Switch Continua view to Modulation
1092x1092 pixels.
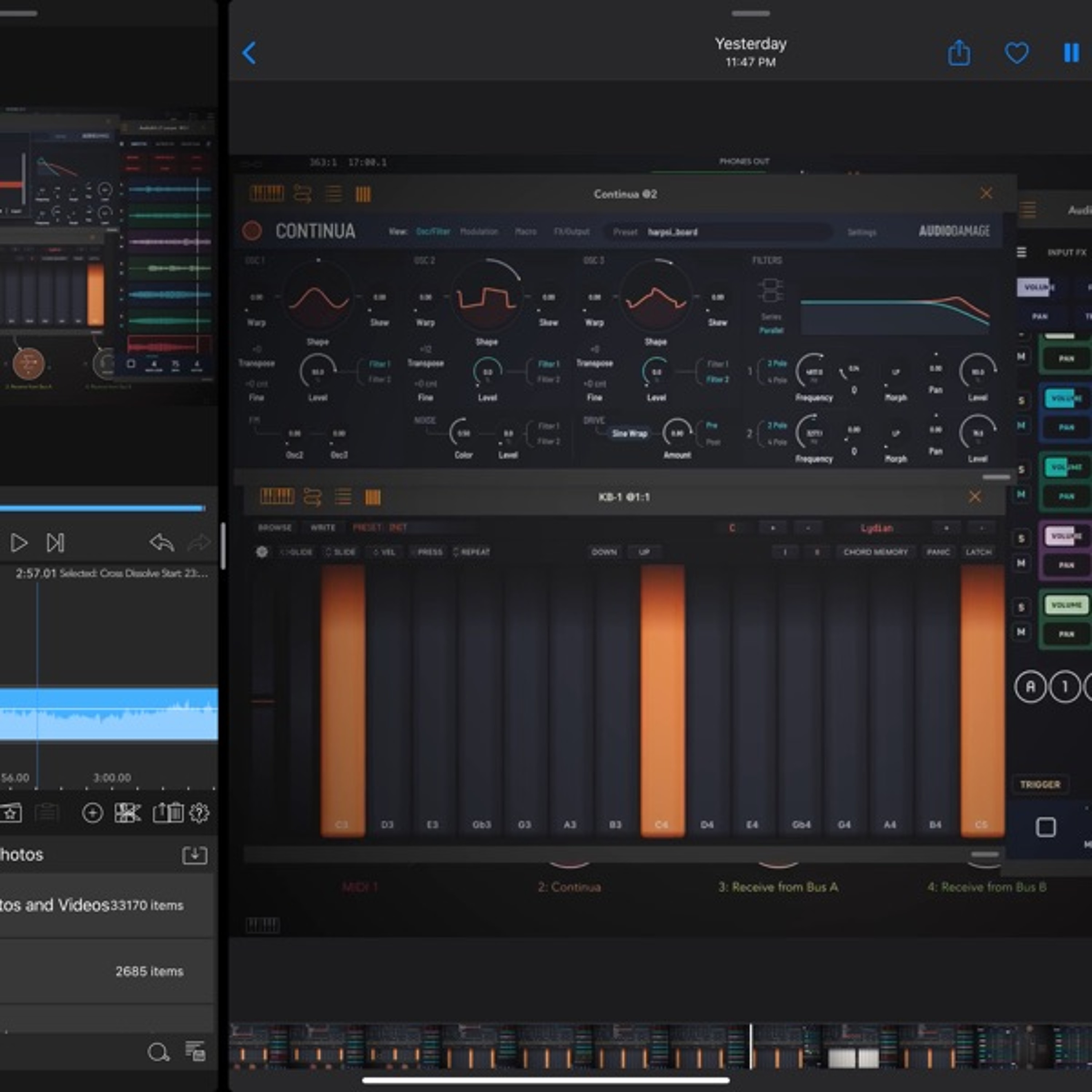(x=479, y=232)
